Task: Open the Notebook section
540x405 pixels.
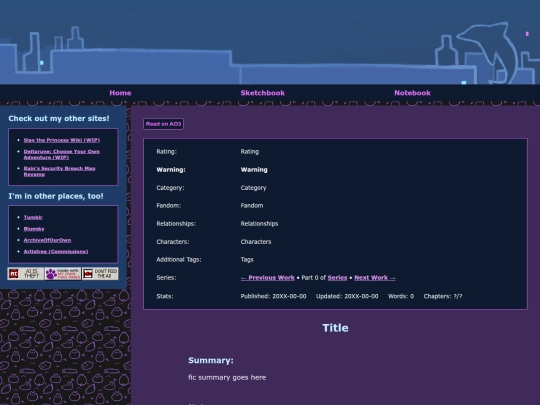Action: click(x=412, y=93)
